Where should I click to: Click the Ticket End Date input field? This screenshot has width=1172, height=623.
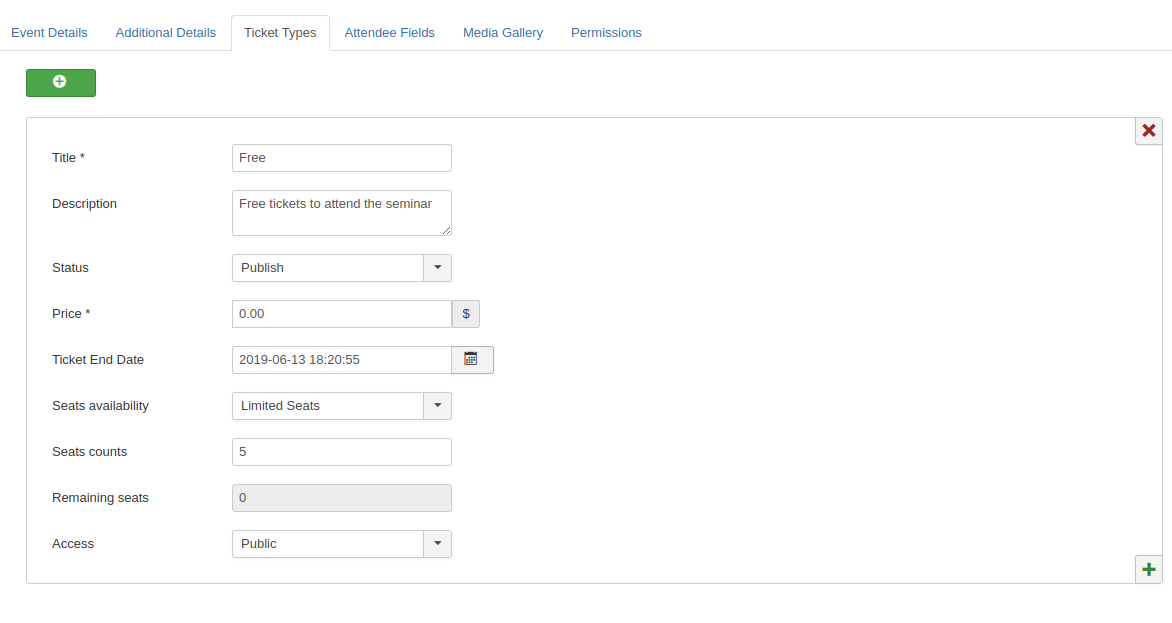pos(342,360)
